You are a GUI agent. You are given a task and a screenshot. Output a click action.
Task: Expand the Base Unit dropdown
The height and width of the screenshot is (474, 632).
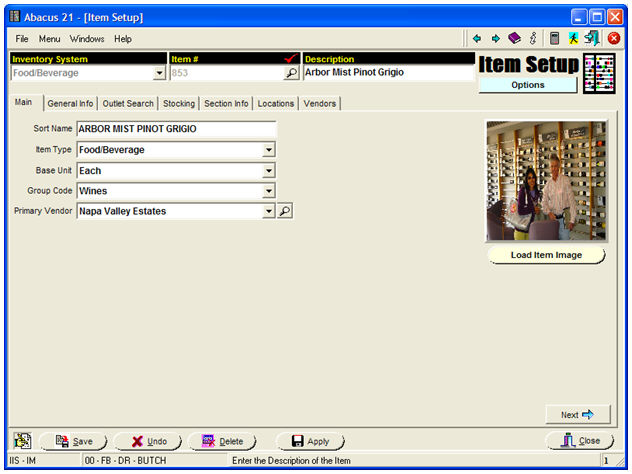[x=268, y=171]
